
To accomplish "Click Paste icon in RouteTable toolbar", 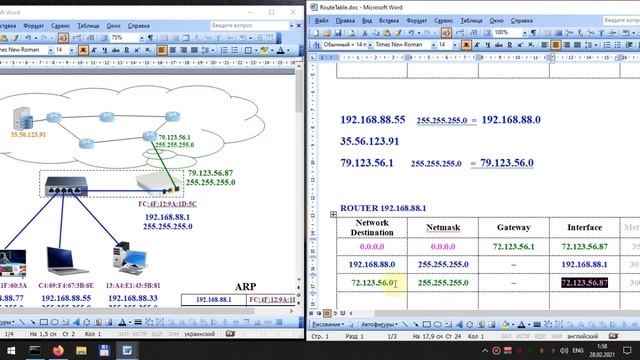I will pos(387,33).
